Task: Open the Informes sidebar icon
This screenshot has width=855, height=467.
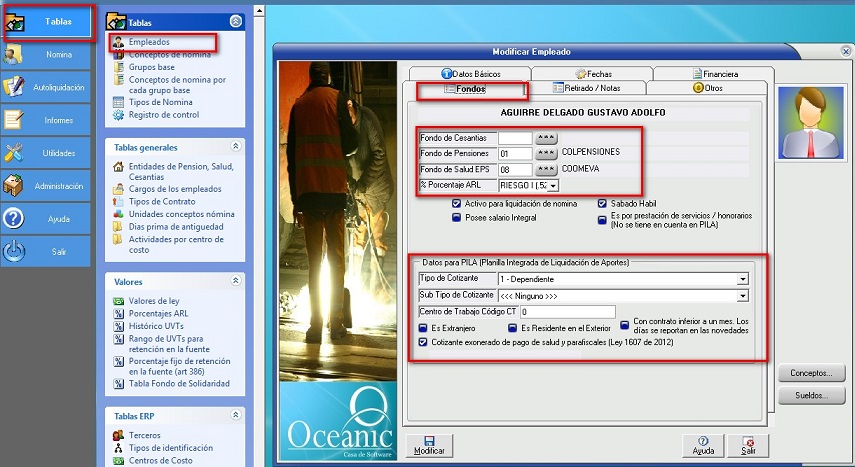Action: pos(14,120)
